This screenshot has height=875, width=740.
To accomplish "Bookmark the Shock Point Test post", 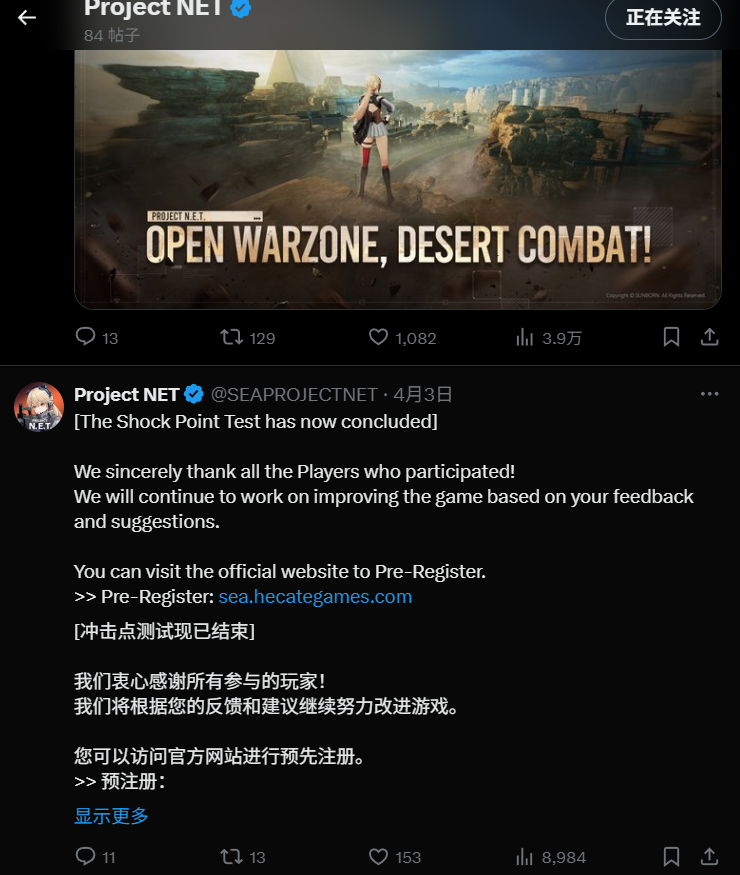I will (671, 856).
